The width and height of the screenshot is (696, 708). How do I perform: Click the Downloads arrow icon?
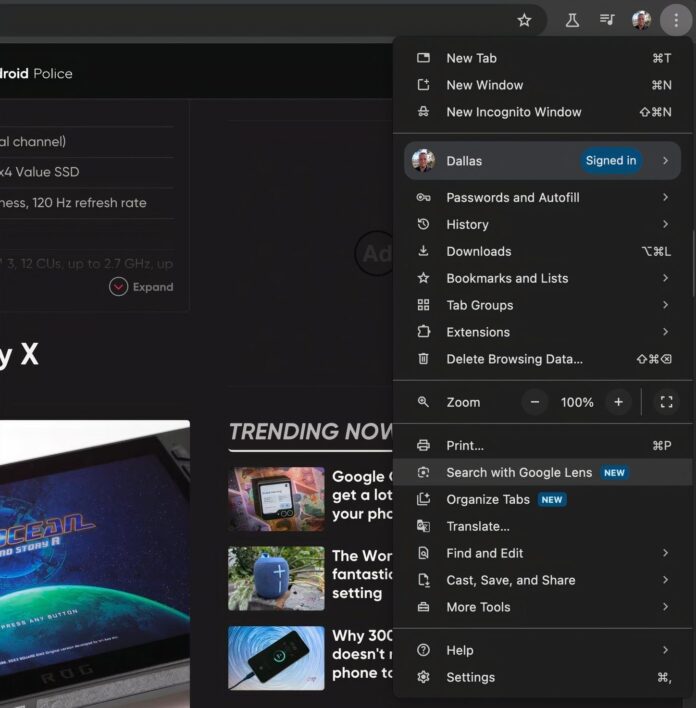pos(423,251)
